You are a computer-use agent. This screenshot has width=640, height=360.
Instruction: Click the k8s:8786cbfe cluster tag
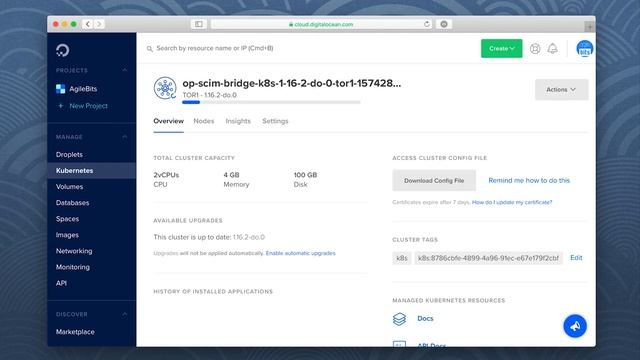488,258
